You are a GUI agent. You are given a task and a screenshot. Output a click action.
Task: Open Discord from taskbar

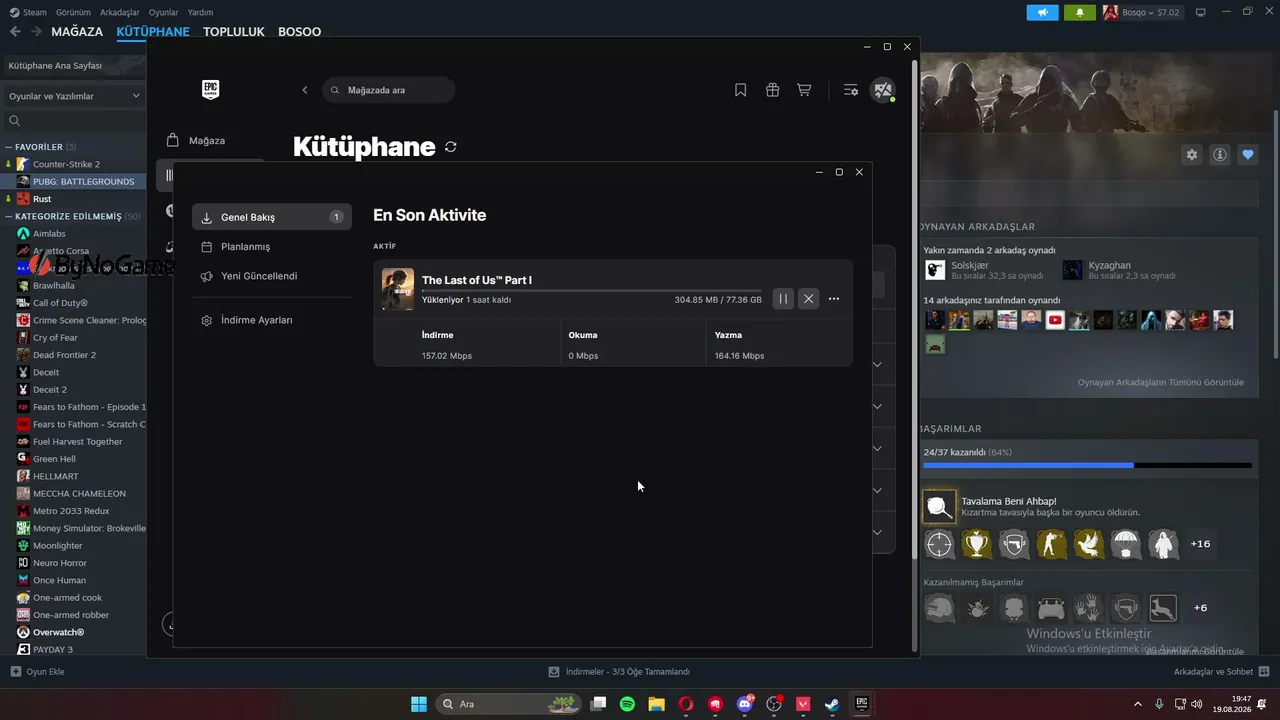pos(745,704)
